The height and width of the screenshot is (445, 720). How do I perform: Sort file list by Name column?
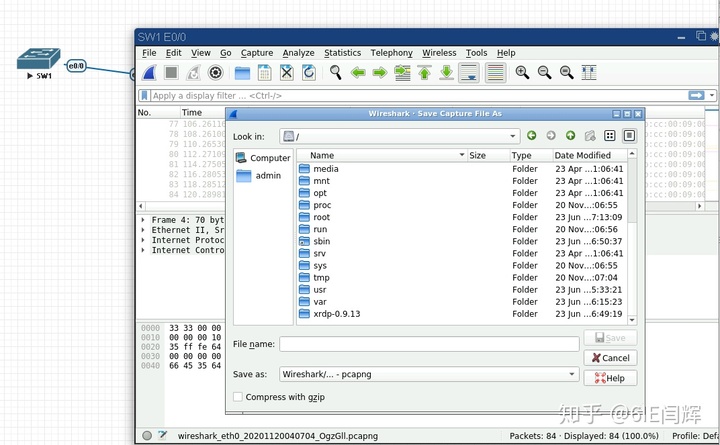[x=381, y=155]
